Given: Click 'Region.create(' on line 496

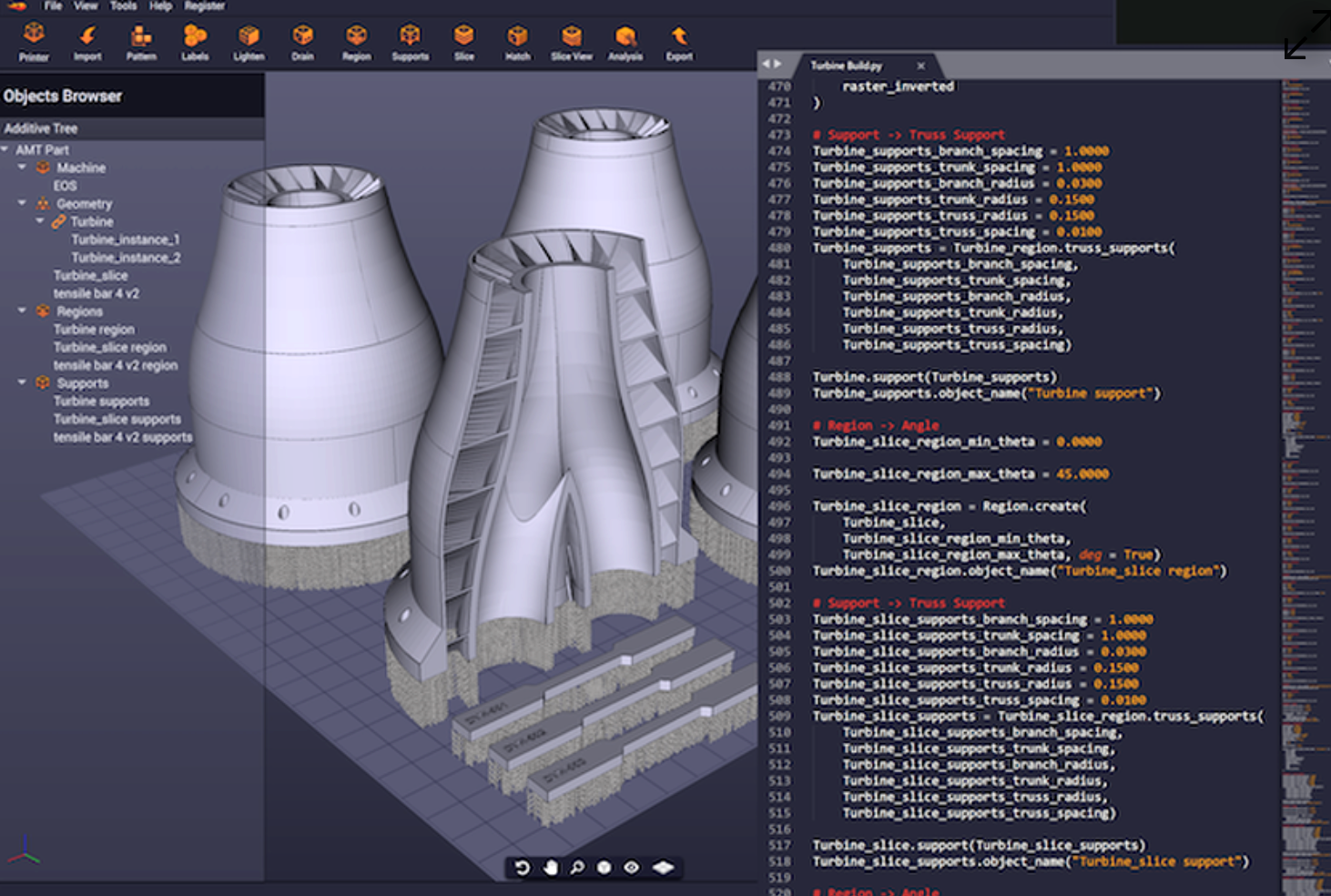Looking at the screenshot, I should [x=1034, y=506].
